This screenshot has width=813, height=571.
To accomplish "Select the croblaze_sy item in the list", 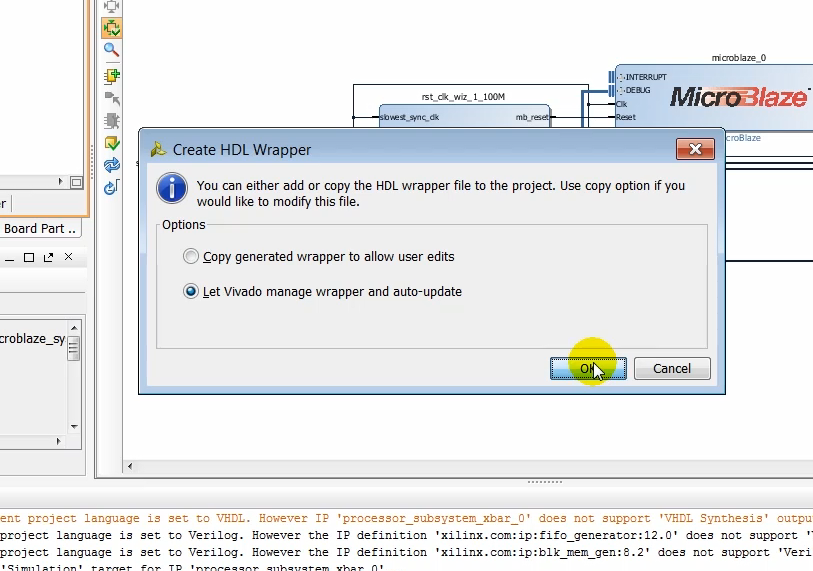I will [x=32, y=339].
